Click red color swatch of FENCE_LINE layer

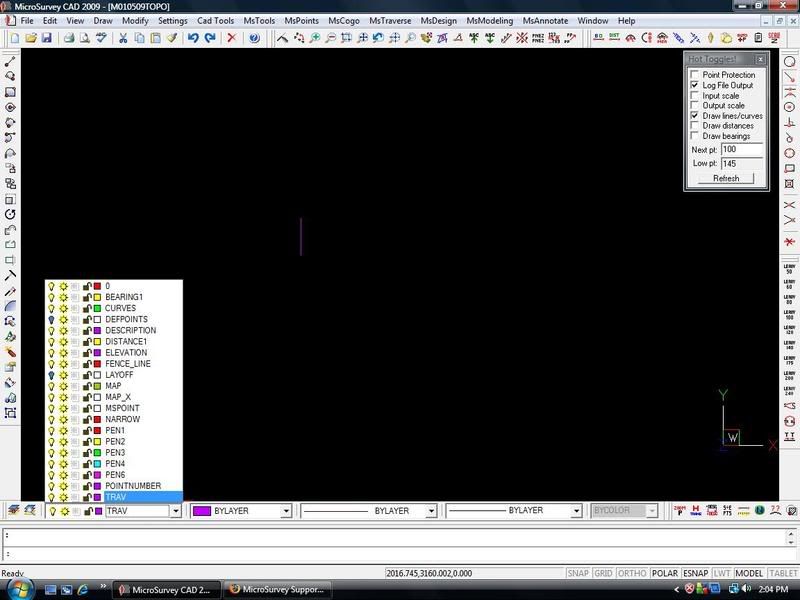pos(97,364)
